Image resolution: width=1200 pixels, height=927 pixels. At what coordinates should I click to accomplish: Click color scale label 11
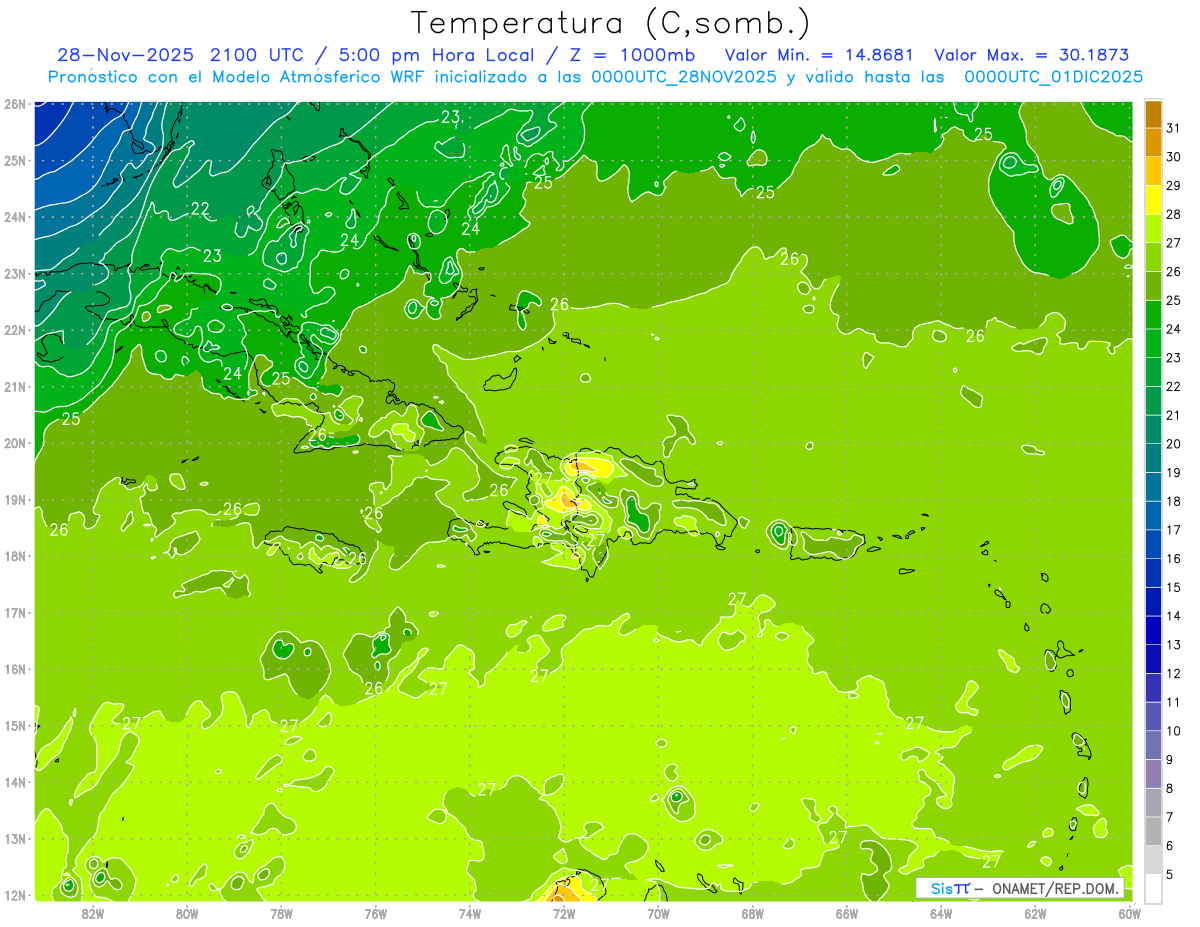[x=1173, y=702]
